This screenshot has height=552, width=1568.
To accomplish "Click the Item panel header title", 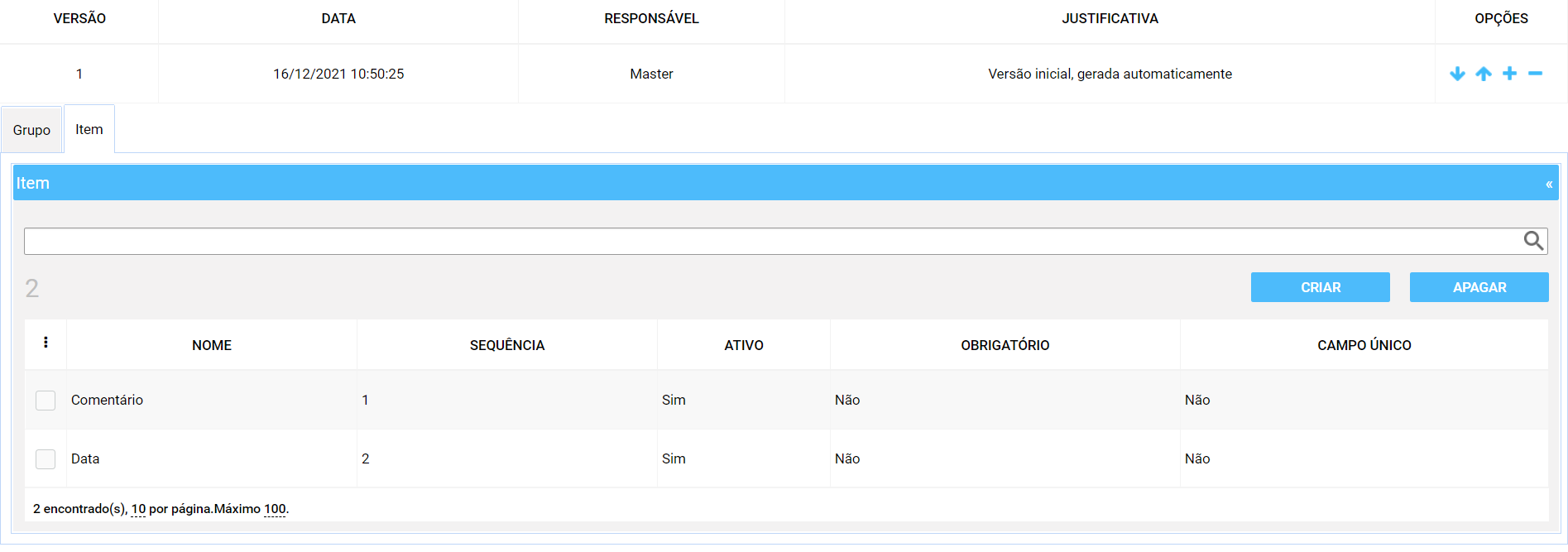I will tap(33, 183).
